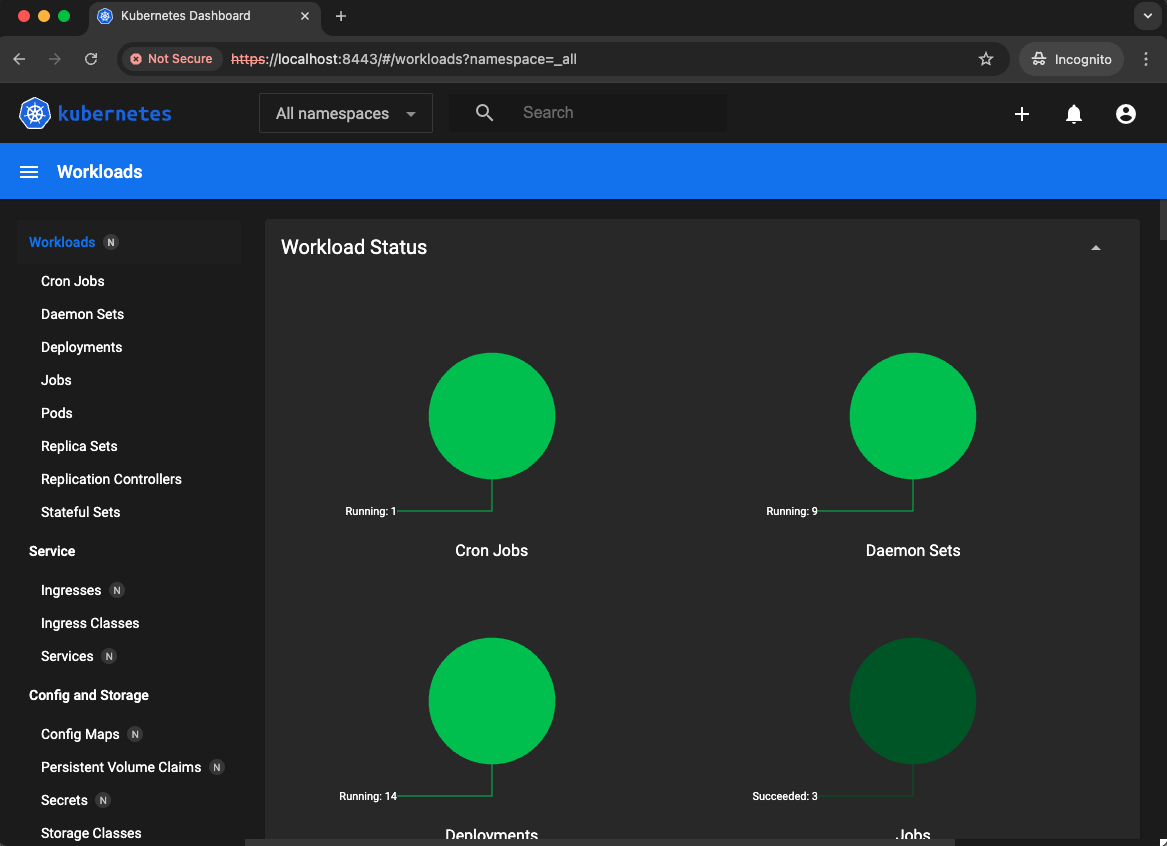This screenshot has width=1167, height=846.
Task: Open Pods in the sidebar
Action: click(x=57, y=413)
